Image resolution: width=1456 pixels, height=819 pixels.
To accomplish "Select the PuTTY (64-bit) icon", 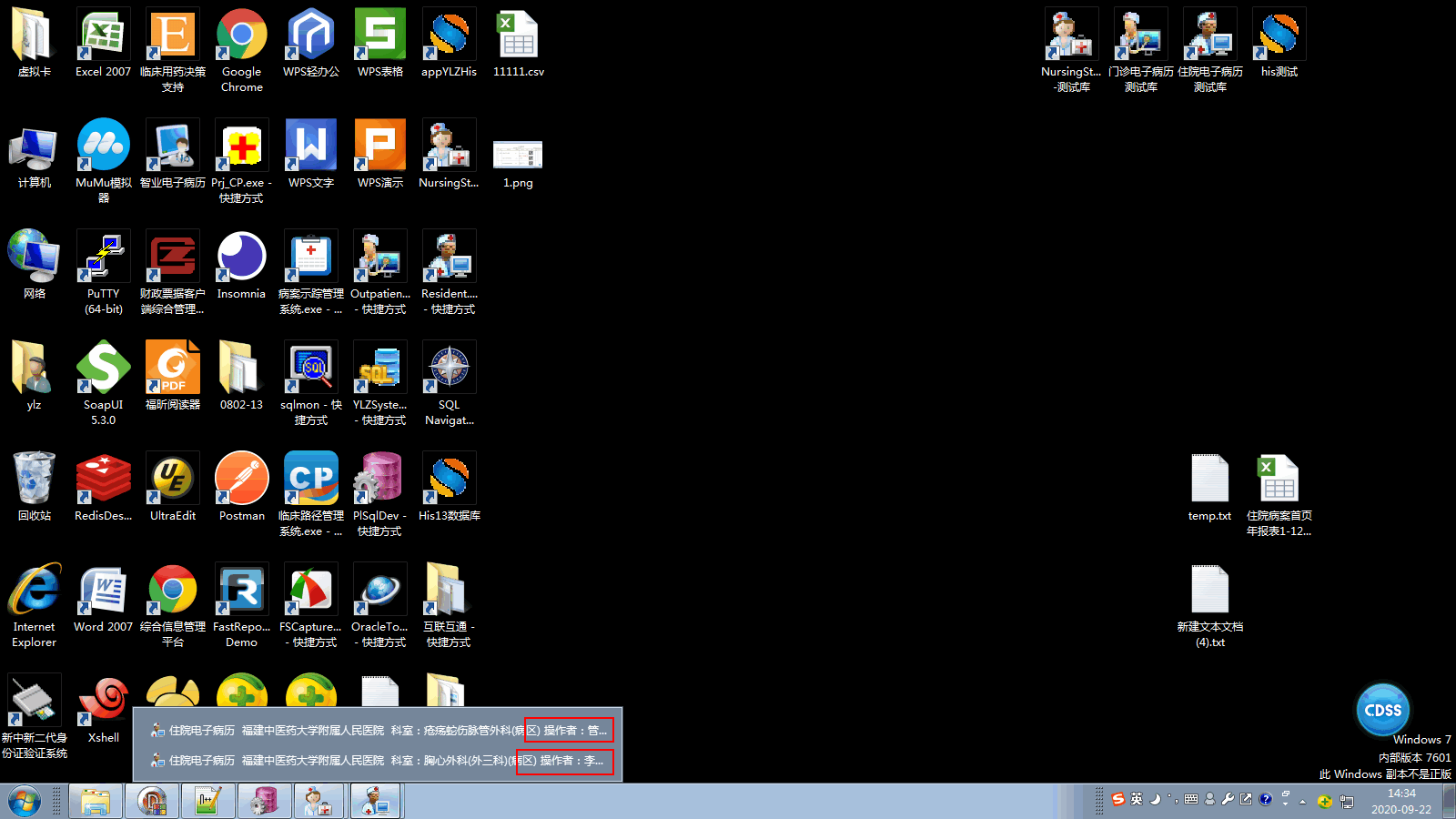I will (x=104, y=273).
